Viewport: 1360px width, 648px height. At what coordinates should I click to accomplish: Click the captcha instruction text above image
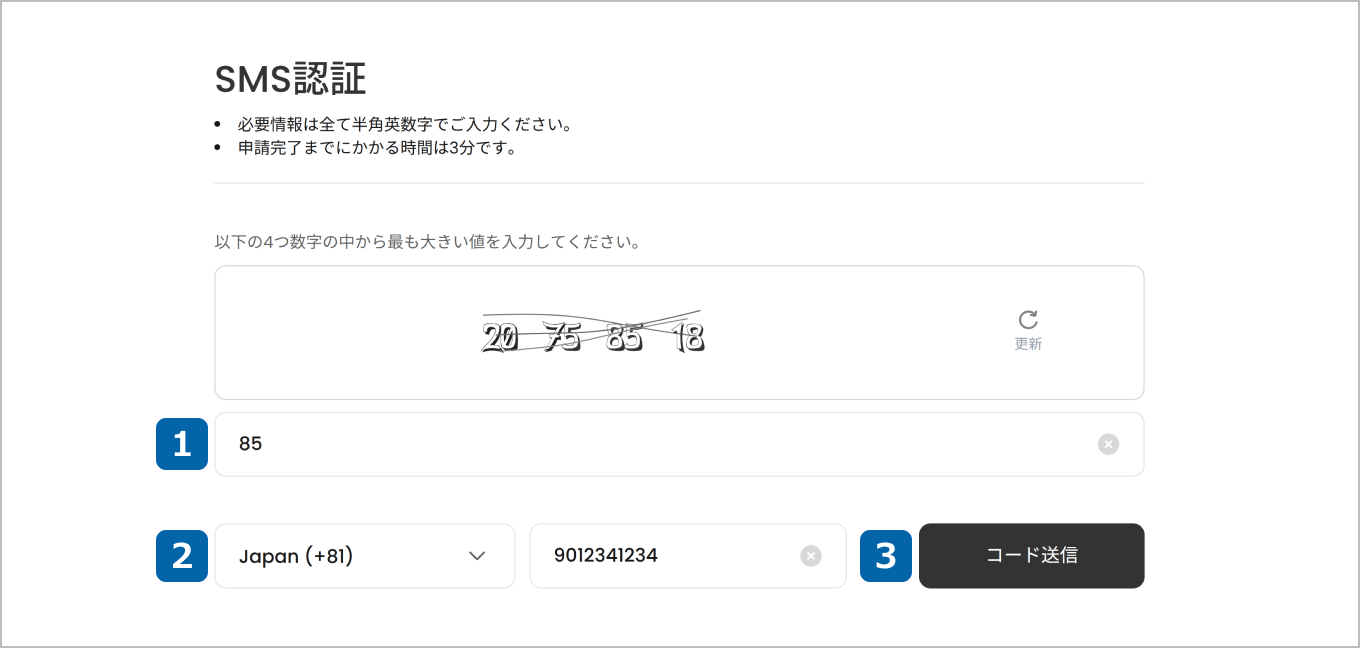tap(427, 242)
